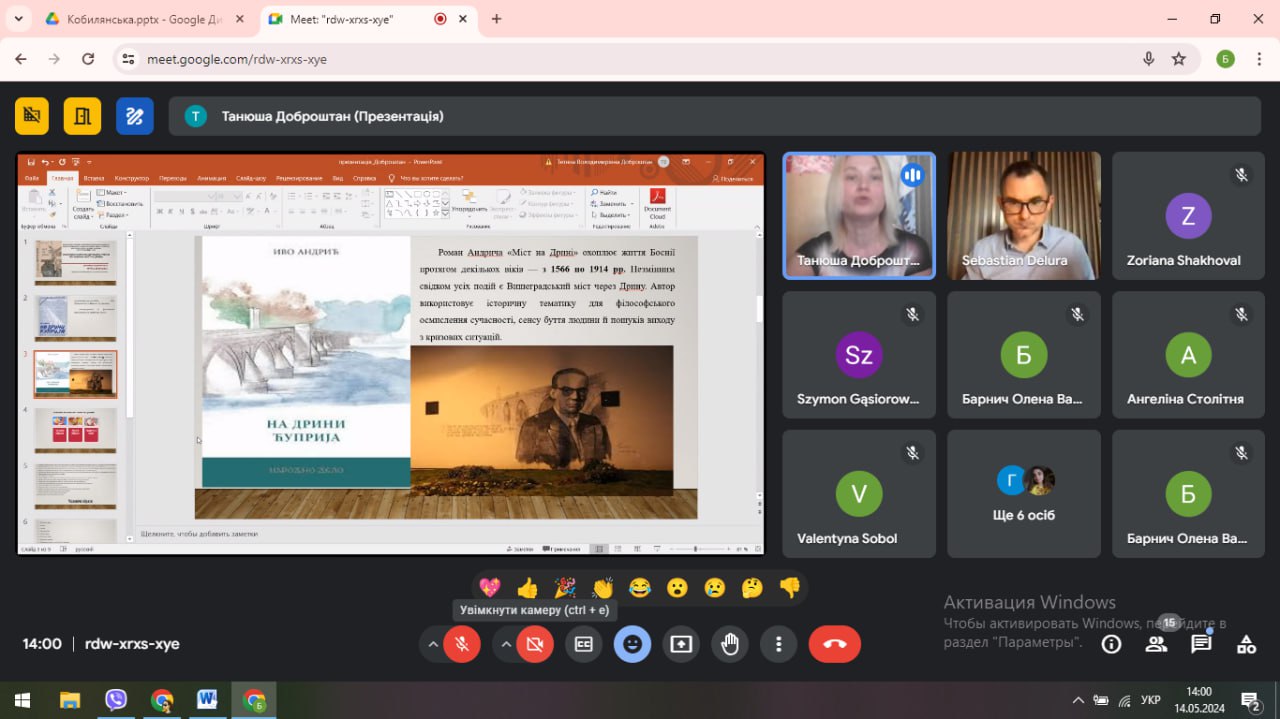This screenshot has height=719, width=1280.
Task: Click the emoji reactions button
Action: (632, 645)
